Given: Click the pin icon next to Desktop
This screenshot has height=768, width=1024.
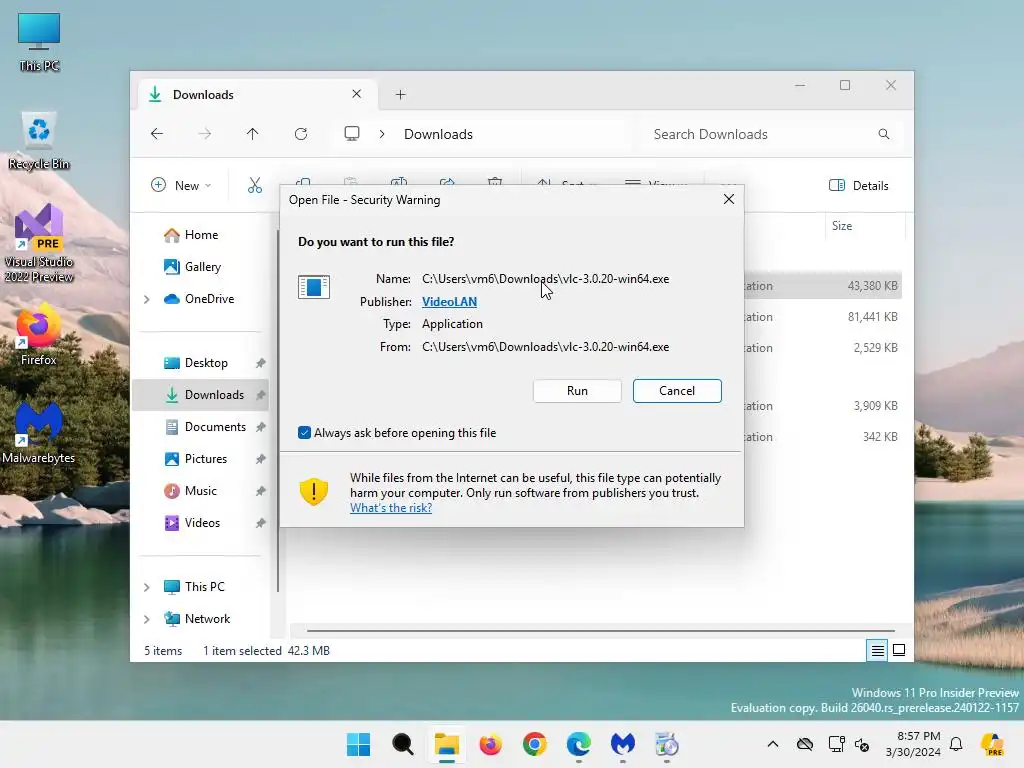Looking at the screenshot, I should [x=260, y=363].
